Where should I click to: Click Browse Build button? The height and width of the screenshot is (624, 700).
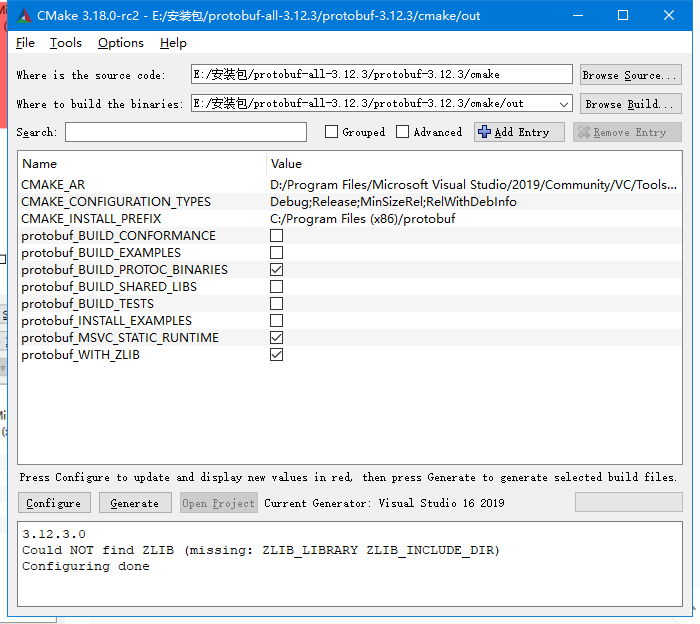[630, 104]
